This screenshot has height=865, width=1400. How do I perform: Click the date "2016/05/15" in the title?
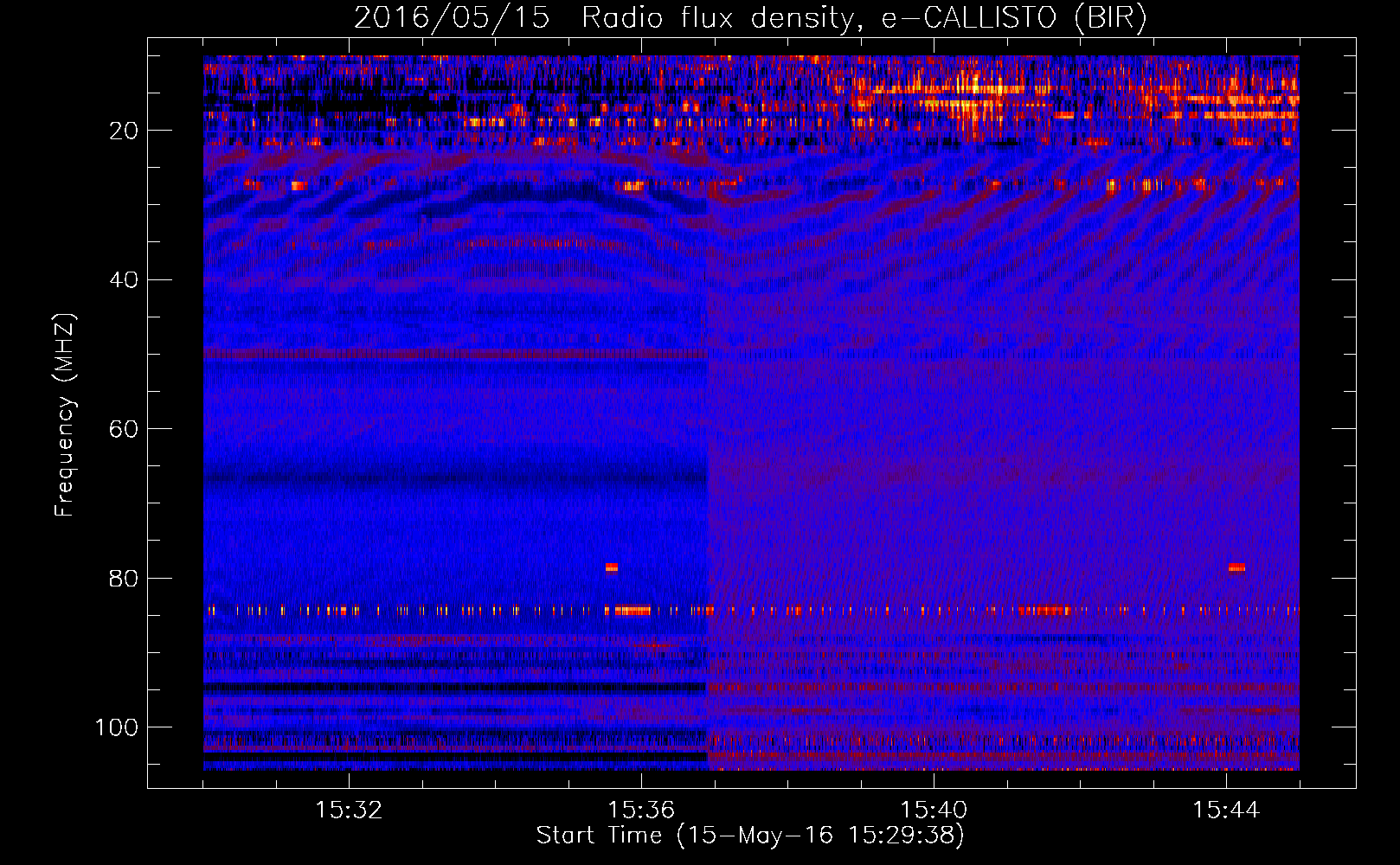(452, 18)
